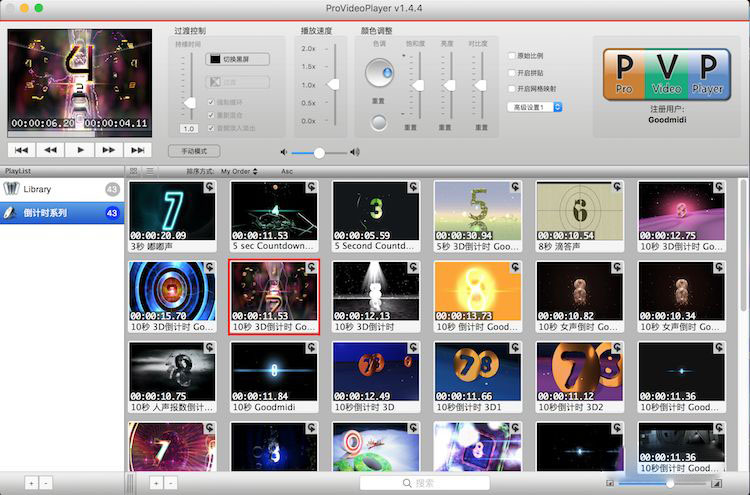Switch to list view icon
750x495 pixels.
[x=150, y=171]
